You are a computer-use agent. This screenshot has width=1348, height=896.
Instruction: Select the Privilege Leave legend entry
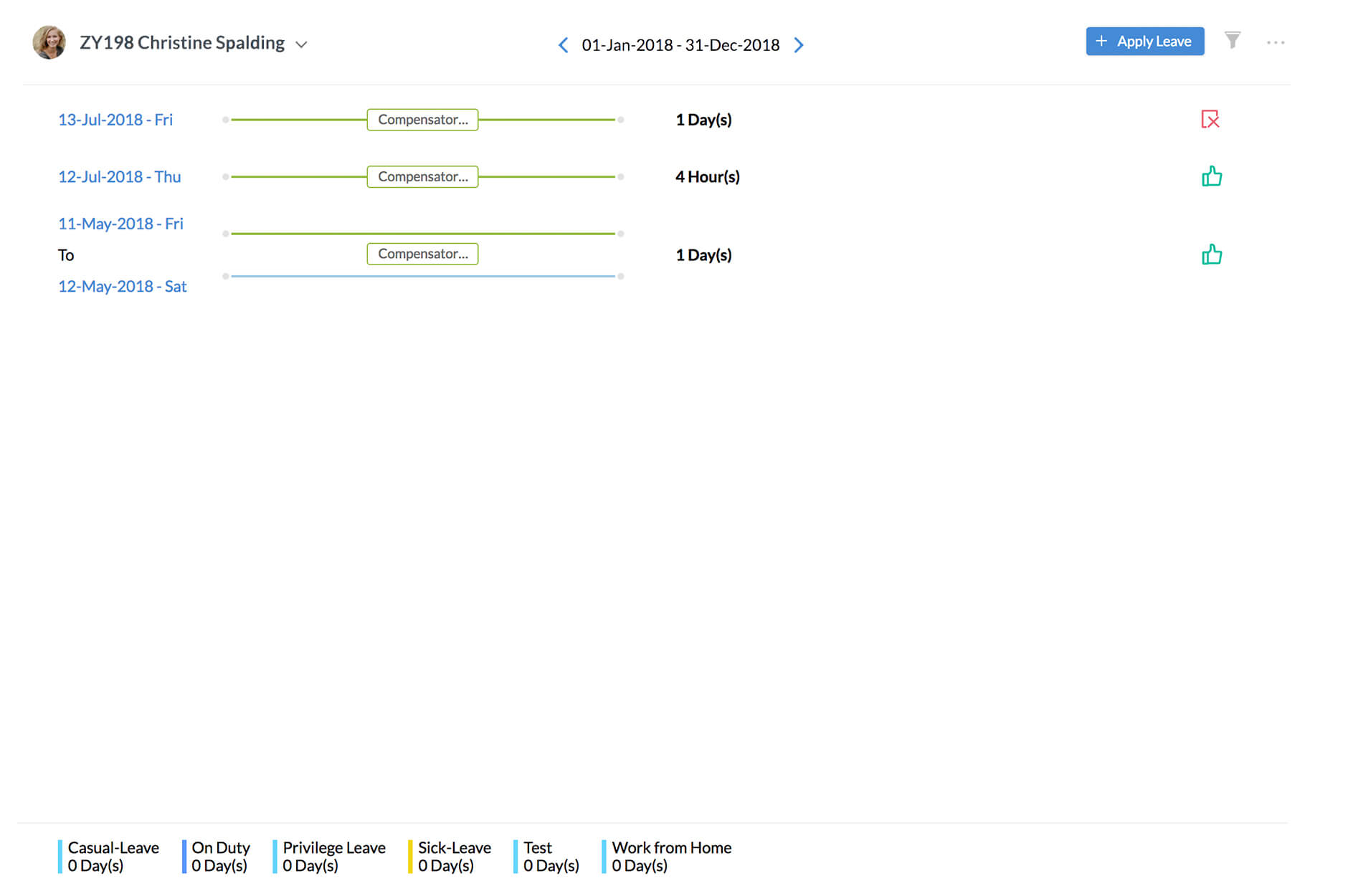point(333,856)
